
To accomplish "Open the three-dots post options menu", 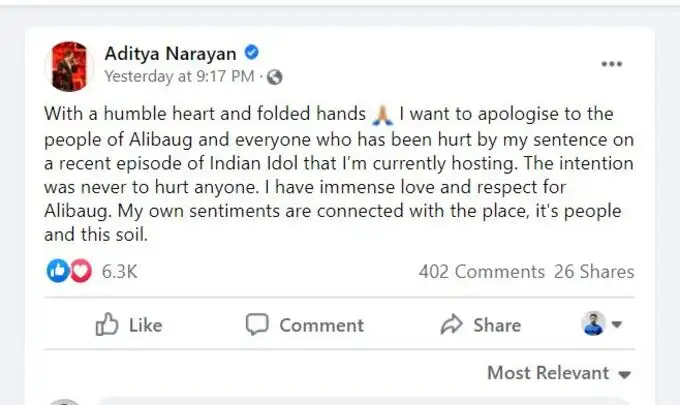I will pyautogui.click(x=611, y=64).
